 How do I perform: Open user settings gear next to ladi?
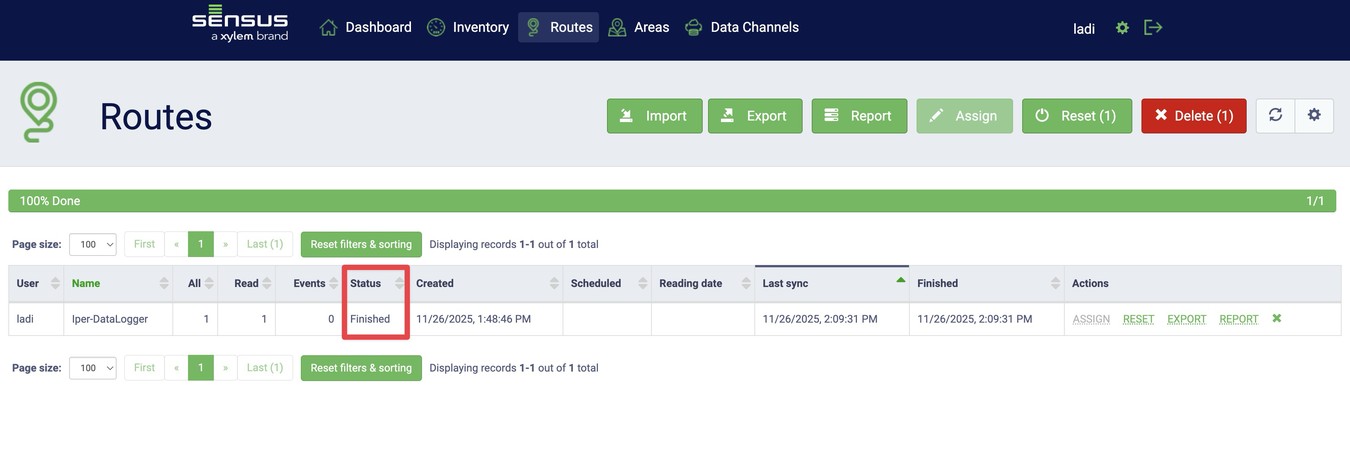(1122, 28)
